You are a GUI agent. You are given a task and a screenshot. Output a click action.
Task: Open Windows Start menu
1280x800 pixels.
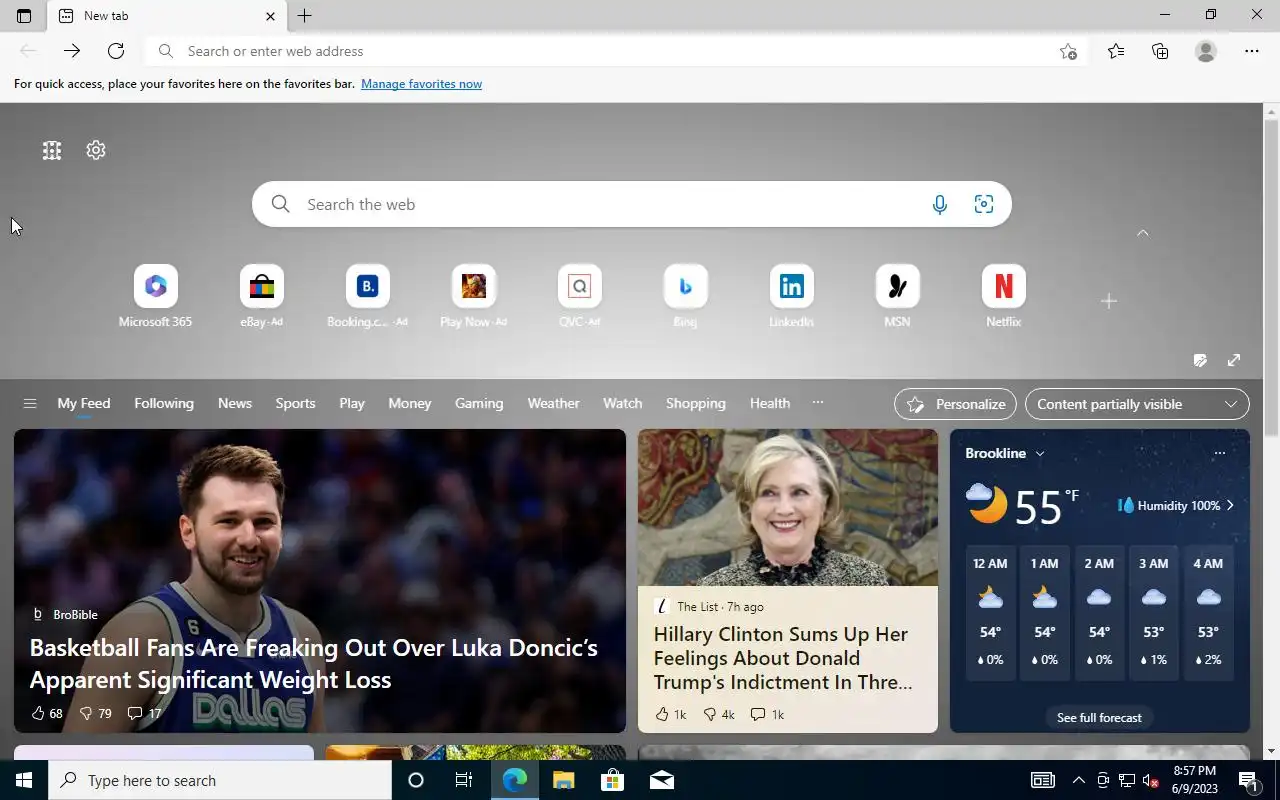click(24, 780)
